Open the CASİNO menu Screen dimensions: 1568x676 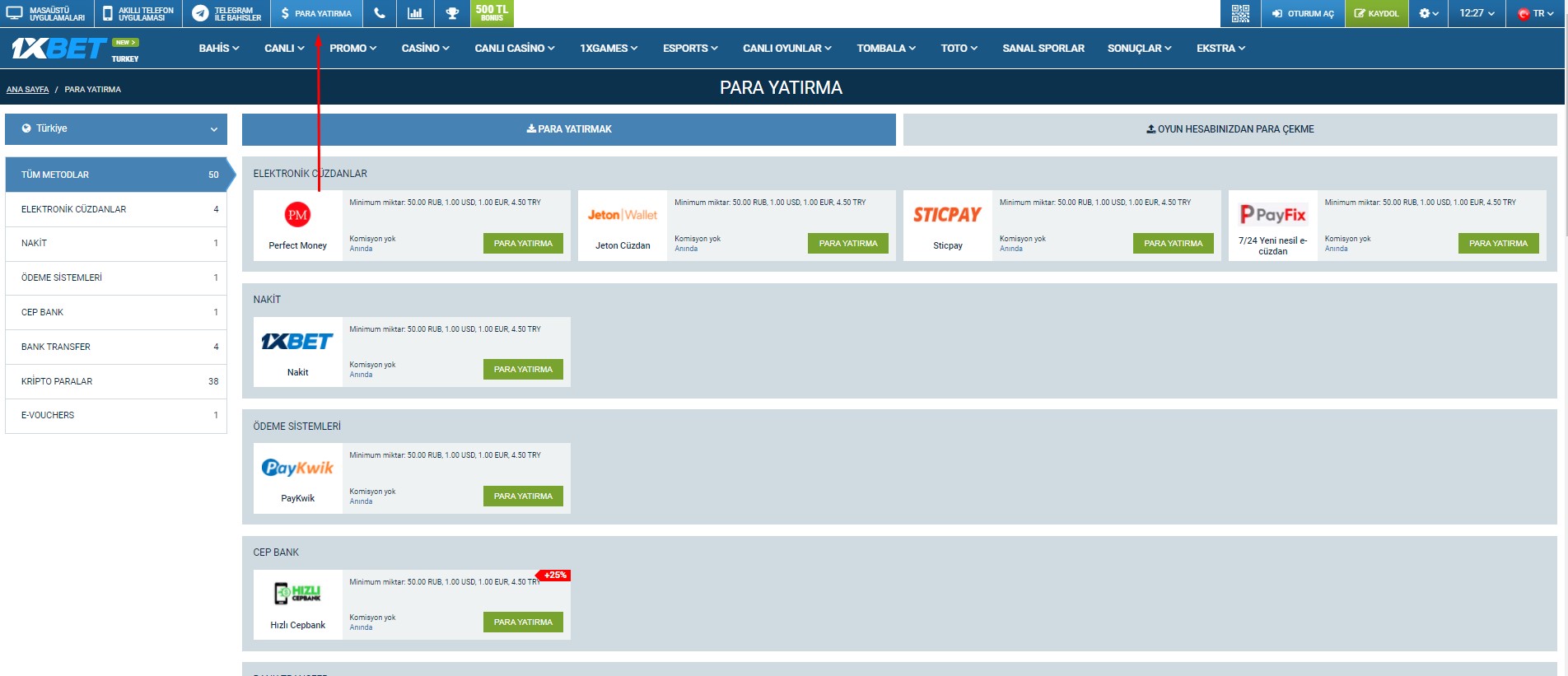[425, 49]
